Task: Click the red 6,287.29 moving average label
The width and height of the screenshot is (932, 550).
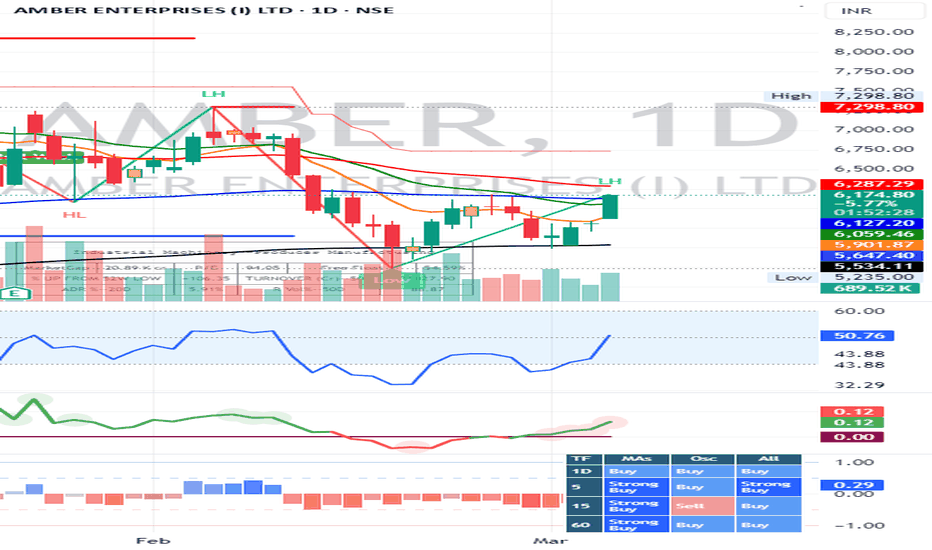Action: (871, 184)
